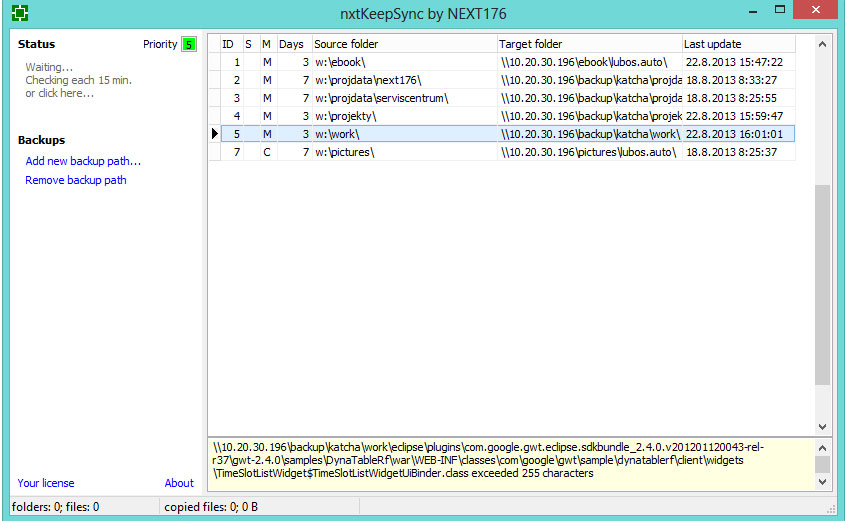Click the current-row arrow marker beside row 5
The image size is (845, 521).
click(x=214, y=133)
